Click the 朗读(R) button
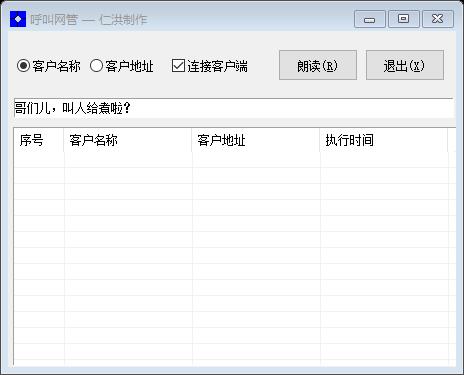The height and width of the screenshot is (375, 464). click(x=318, y=65)
